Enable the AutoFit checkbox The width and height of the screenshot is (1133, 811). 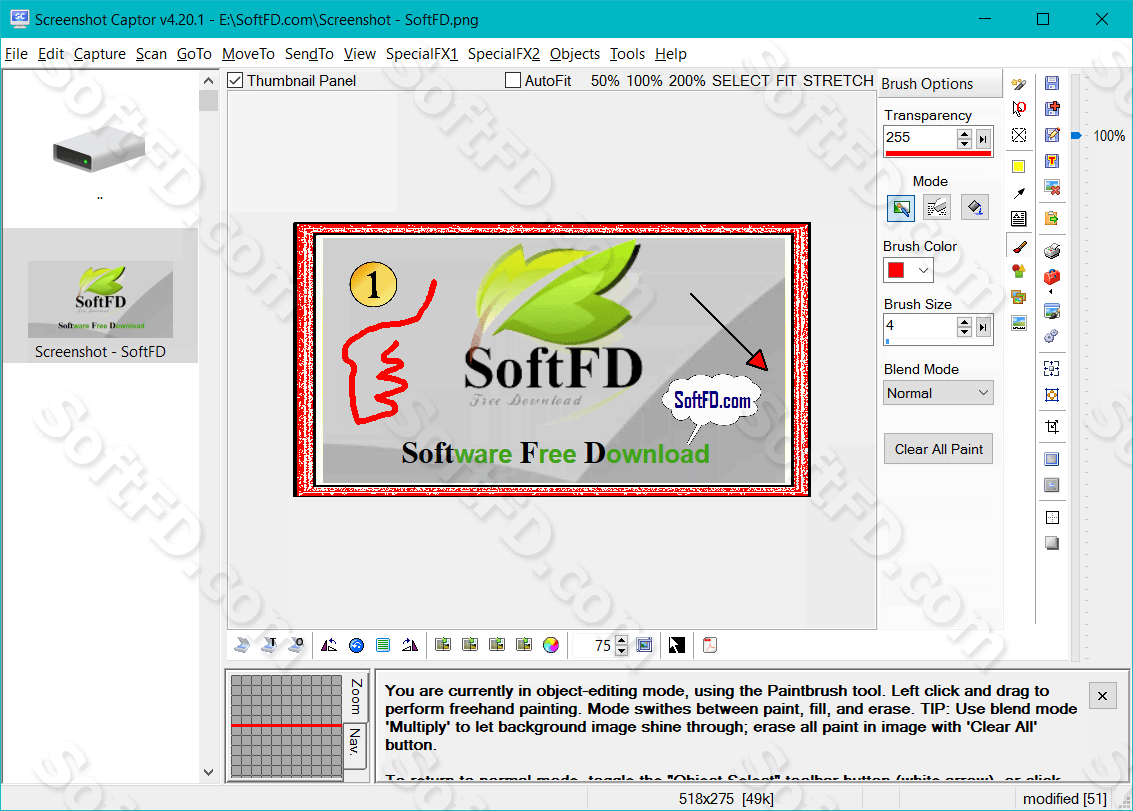[x=512, y=80]
